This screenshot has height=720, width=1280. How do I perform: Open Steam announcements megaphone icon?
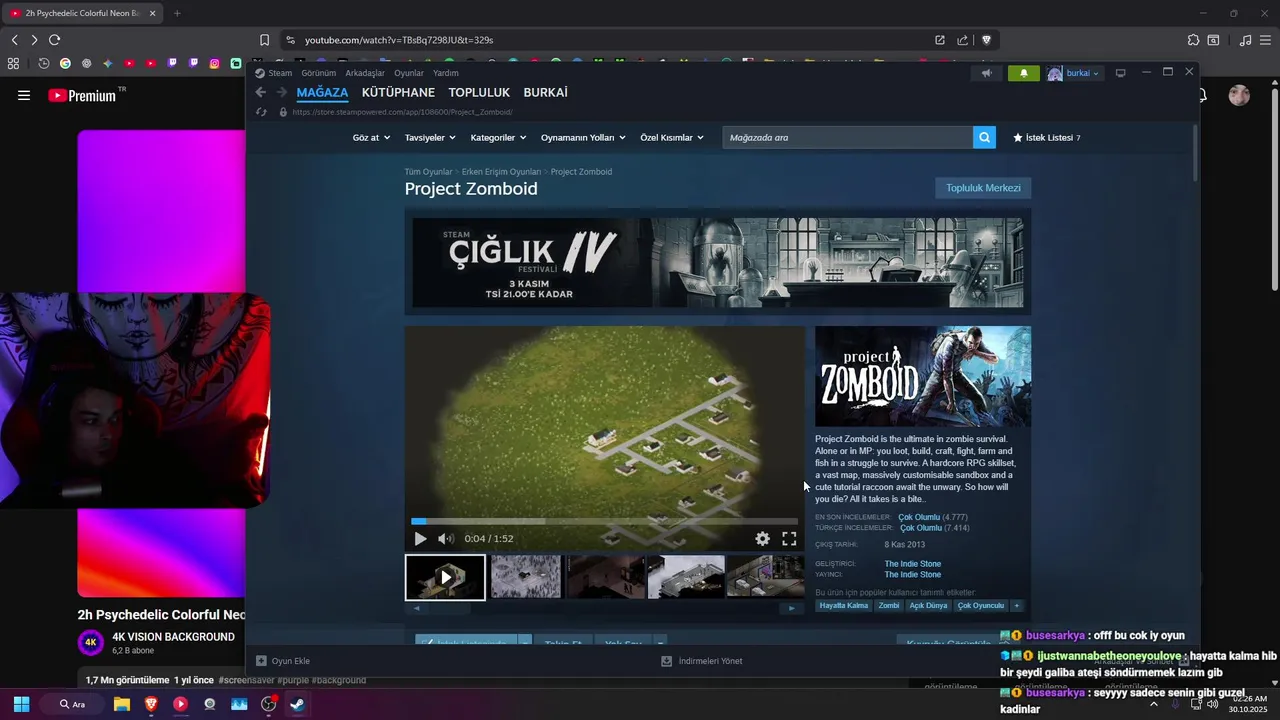click(x=986, y=73)
